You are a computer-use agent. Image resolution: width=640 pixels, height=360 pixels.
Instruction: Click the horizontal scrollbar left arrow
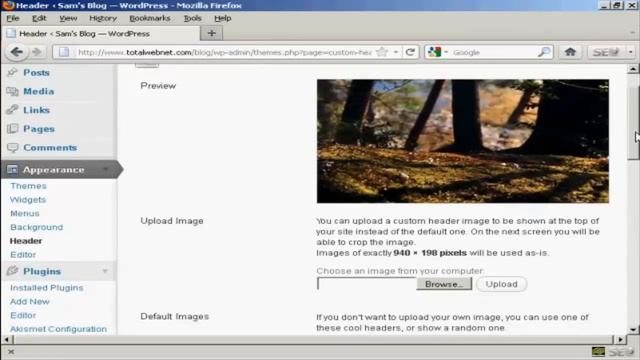coord(7,340)
